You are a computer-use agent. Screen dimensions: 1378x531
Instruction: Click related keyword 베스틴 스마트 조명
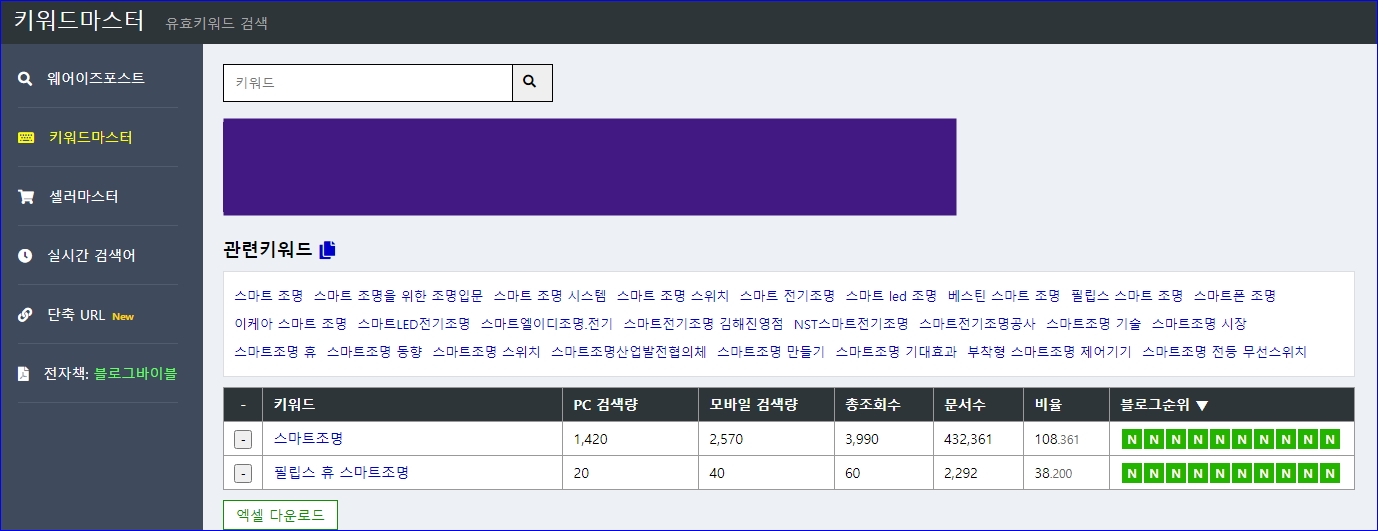click(1003, 295)
